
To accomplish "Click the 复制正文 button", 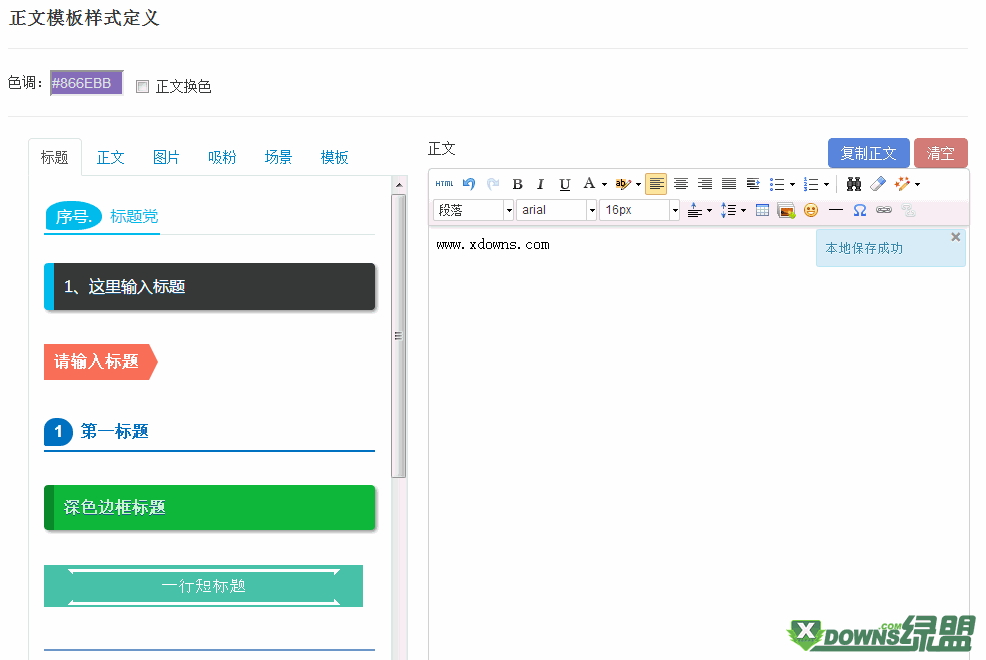I will click(868, 153).
